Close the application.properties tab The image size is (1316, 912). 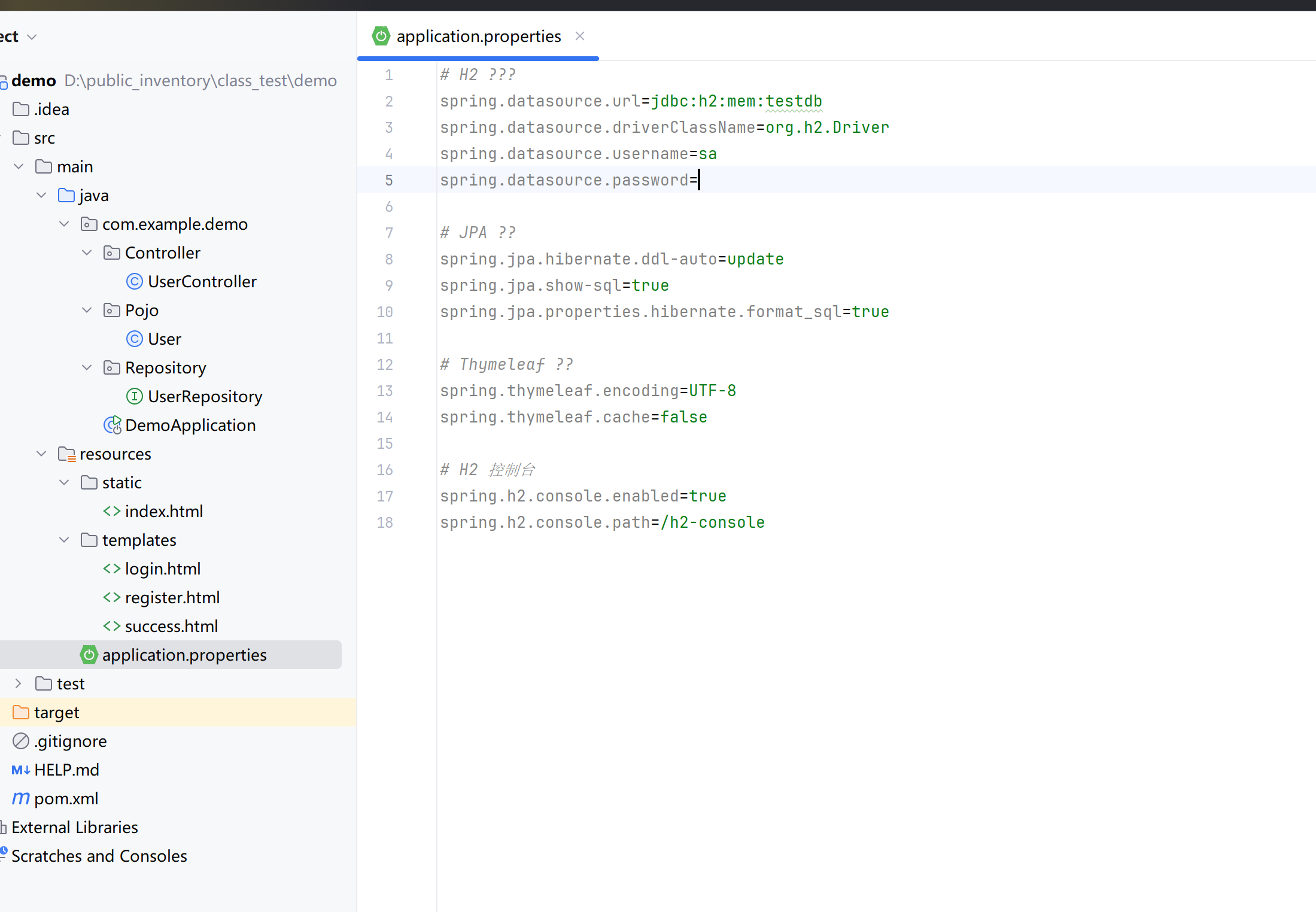[x=579, y=36]
